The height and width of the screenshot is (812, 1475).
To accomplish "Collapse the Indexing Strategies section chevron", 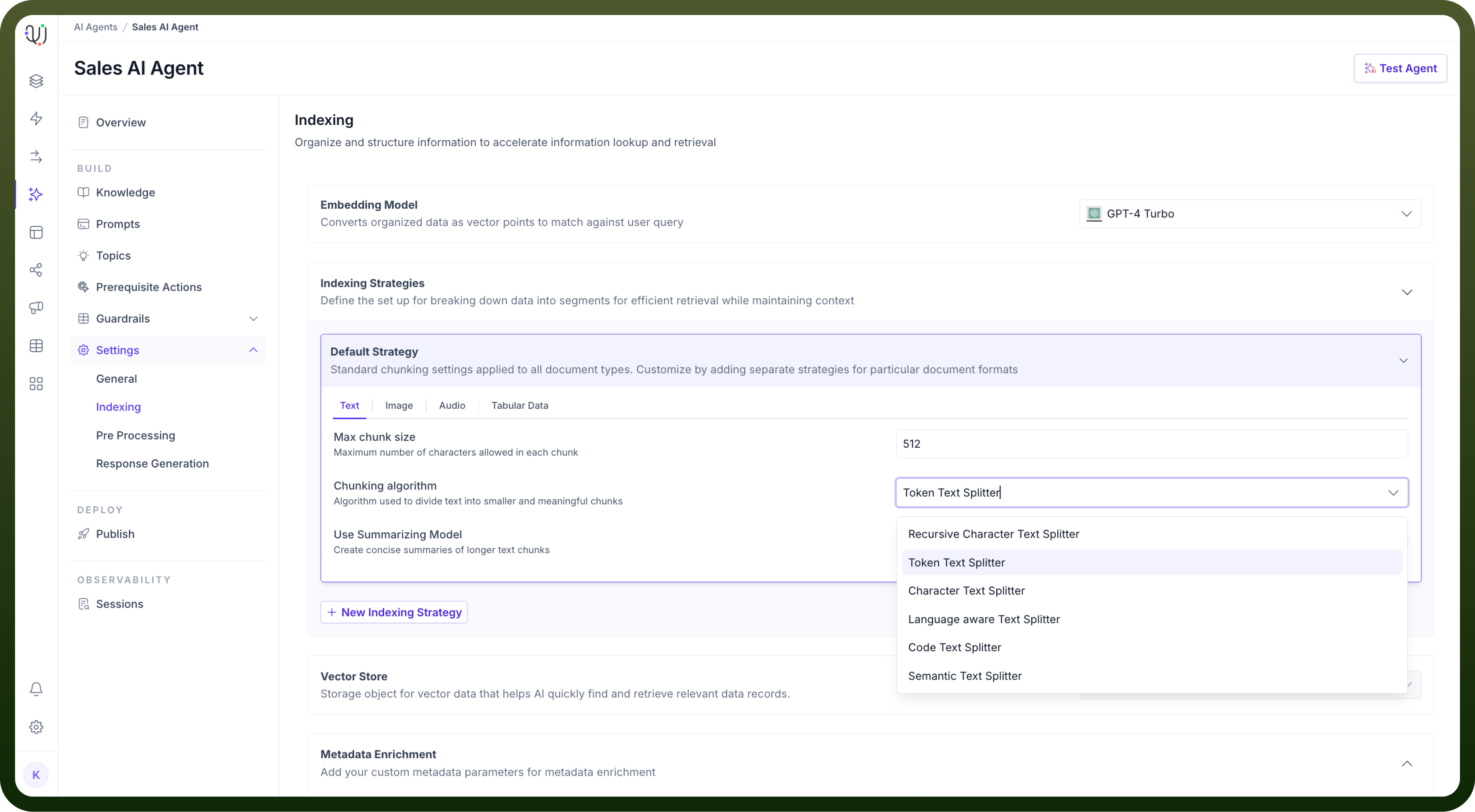I will pos(1407,292).
